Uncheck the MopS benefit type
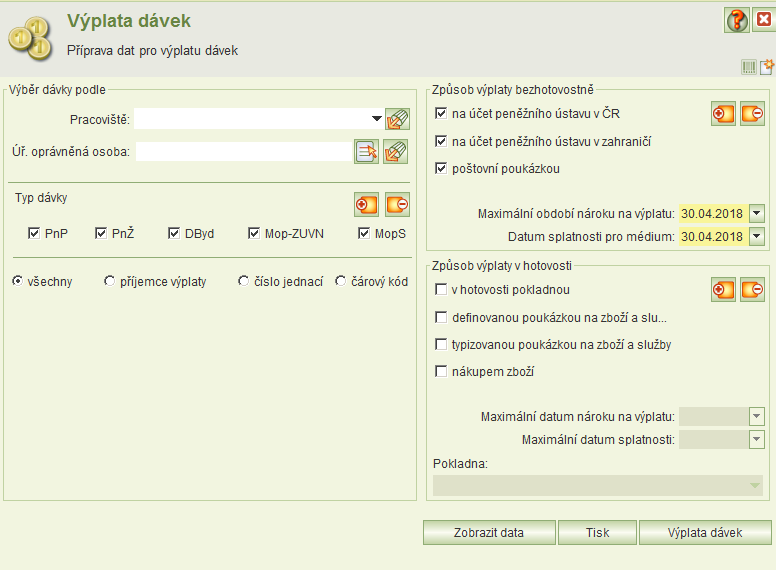 coord(364,233)
